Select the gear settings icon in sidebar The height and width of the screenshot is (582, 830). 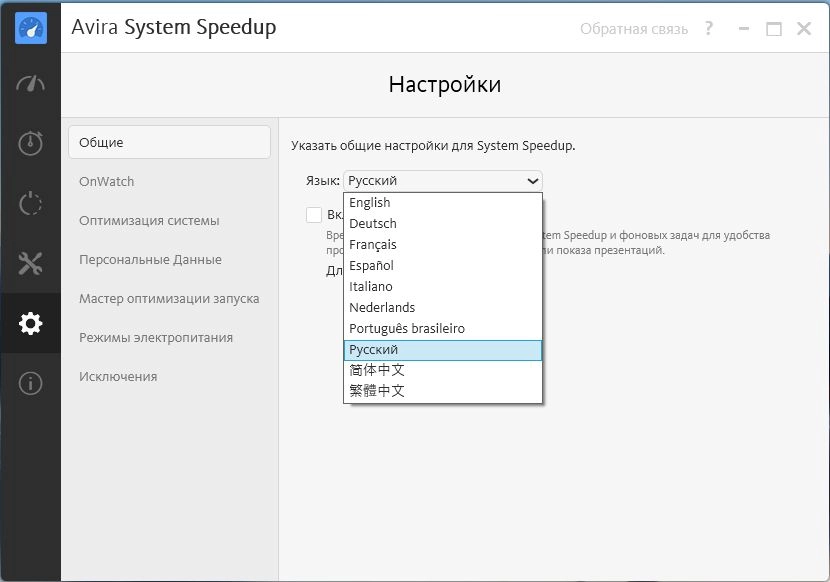(31, 323)
